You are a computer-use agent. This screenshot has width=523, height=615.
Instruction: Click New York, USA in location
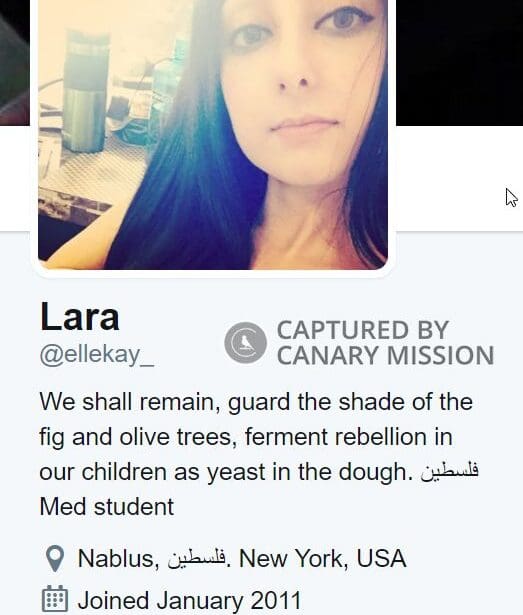click(x=323, y=558)
